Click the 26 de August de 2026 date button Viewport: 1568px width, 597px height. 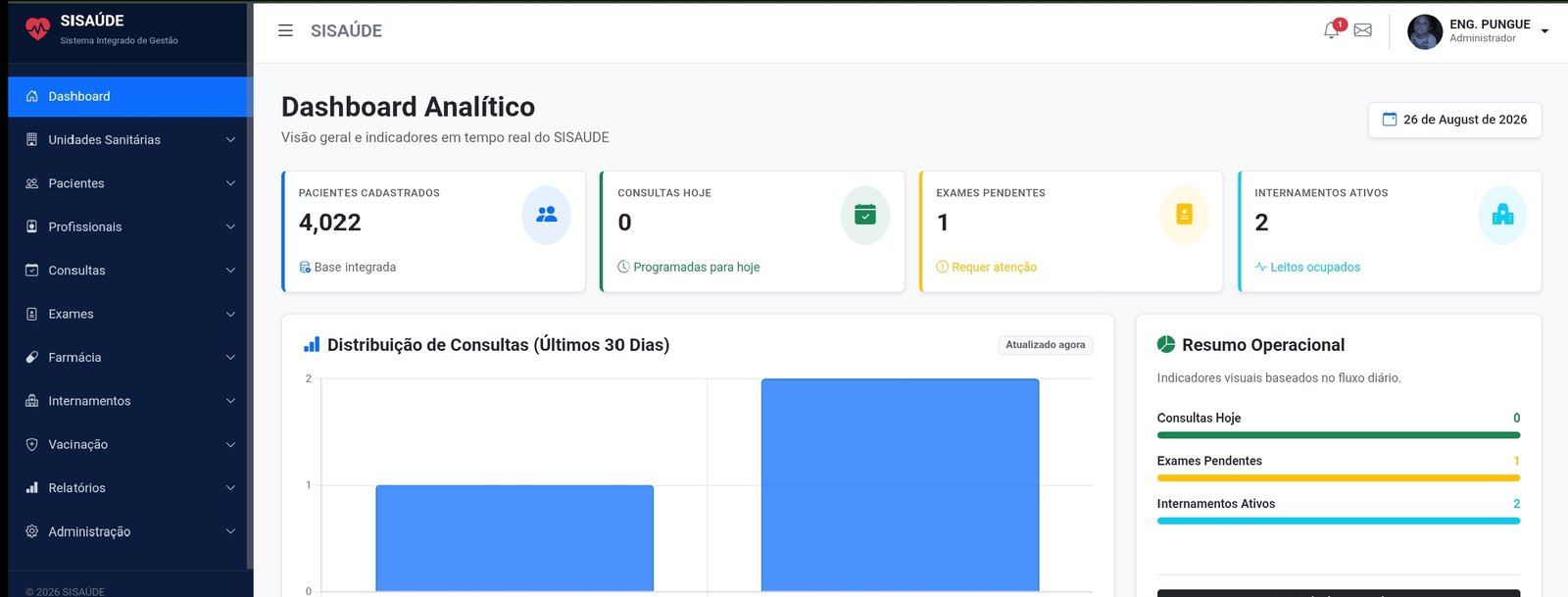[1454, 120]
